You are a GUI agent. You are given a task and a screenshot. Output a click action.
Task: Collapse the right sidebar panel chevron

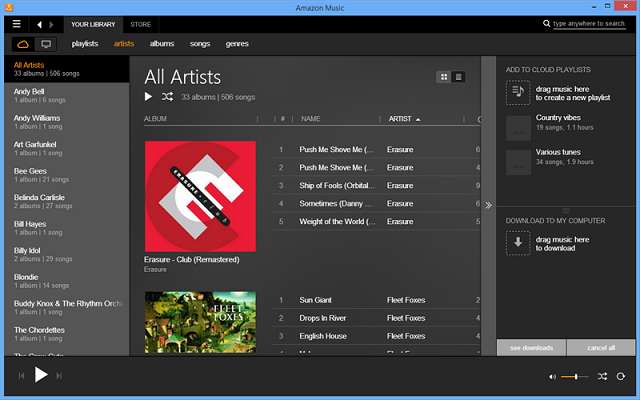488,205
